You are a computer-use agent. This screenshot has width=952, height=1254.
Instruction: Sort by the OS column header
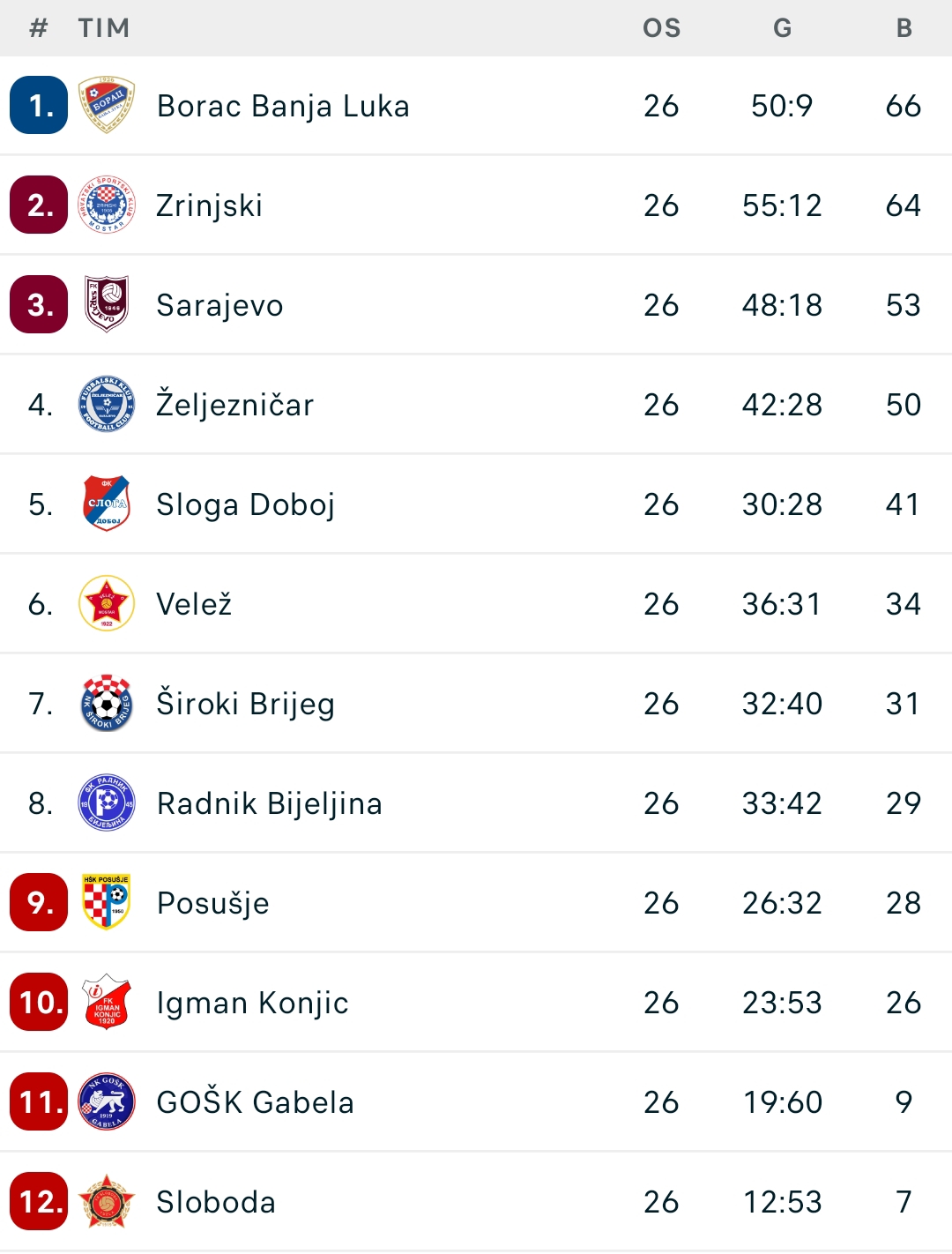click(662, 28)
